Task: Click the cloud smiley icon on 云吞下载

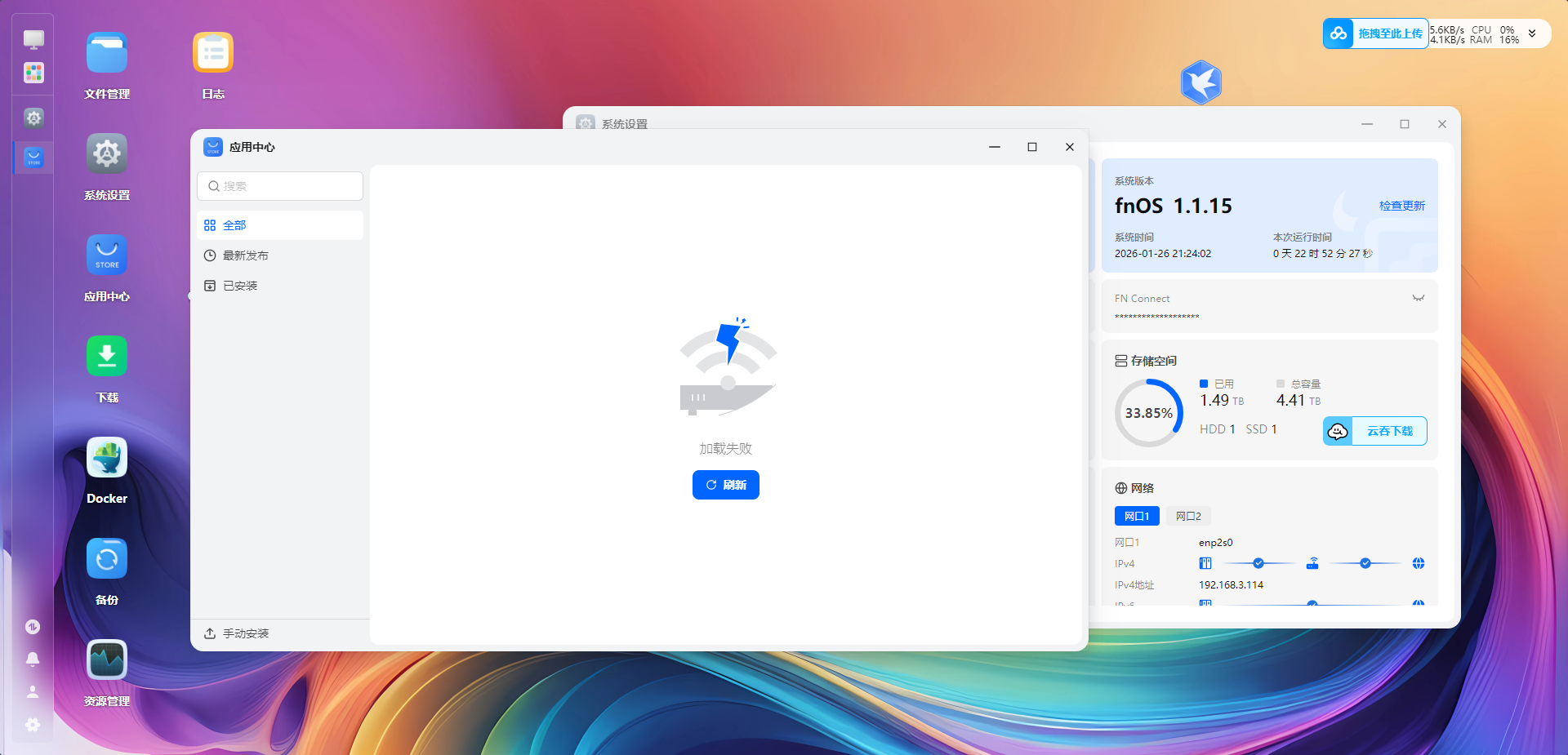Action: coord(1338,431)
